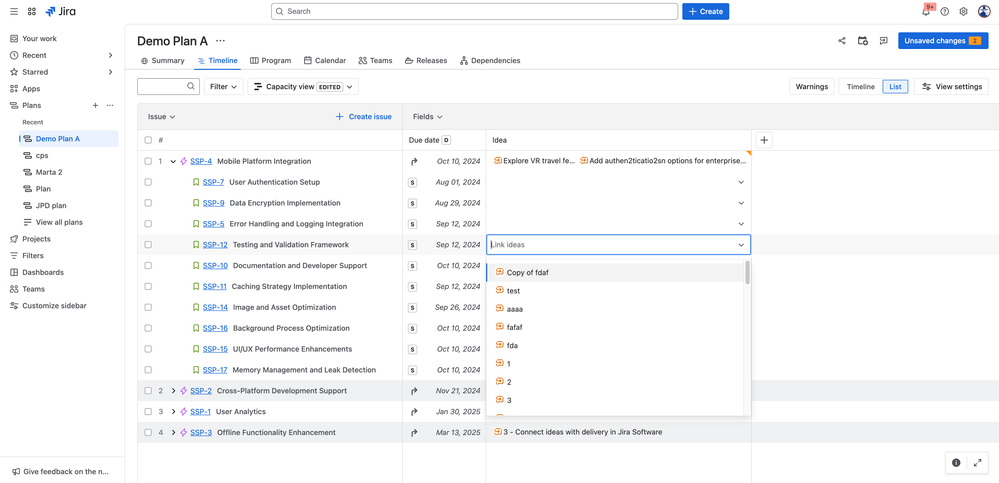Image resolution: width=999 pixels, height=483 pixels.
Task: Click the help question mark icon
Action: [x=945, y=12]
